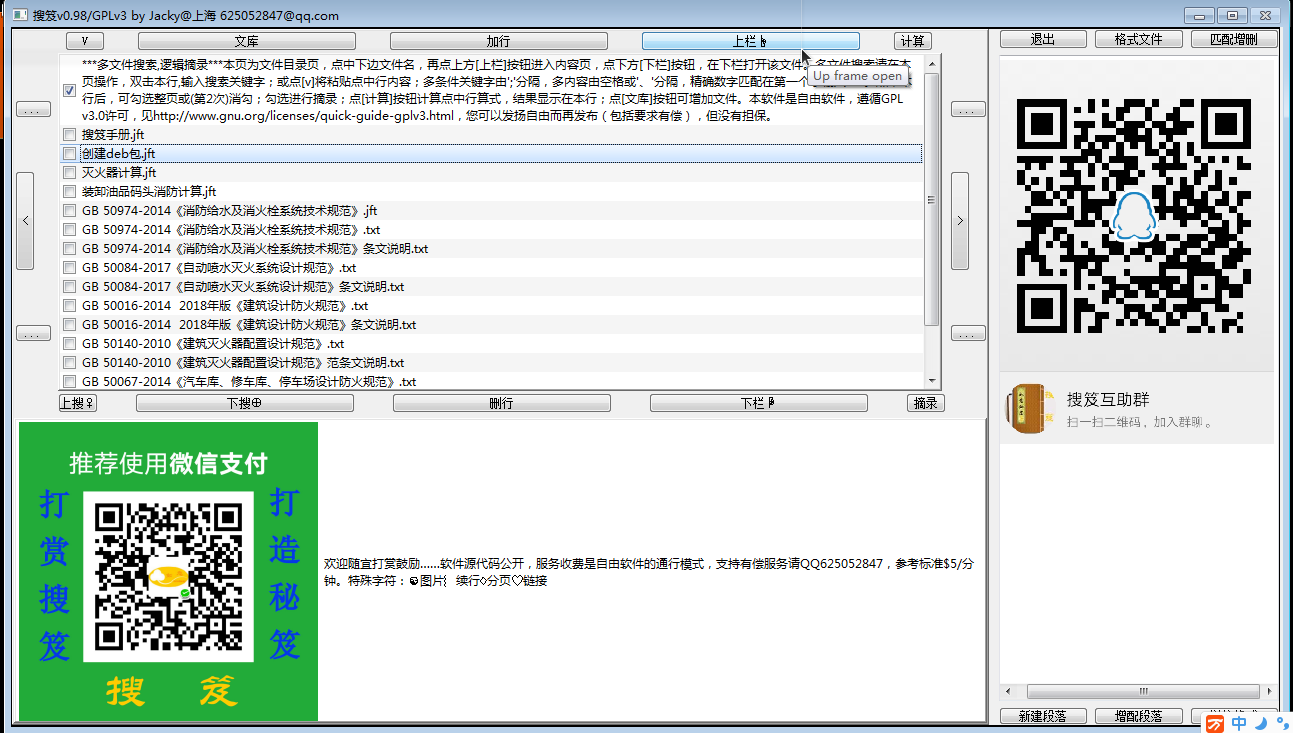Click the 下栏 down-frame button

click(758, 403)
